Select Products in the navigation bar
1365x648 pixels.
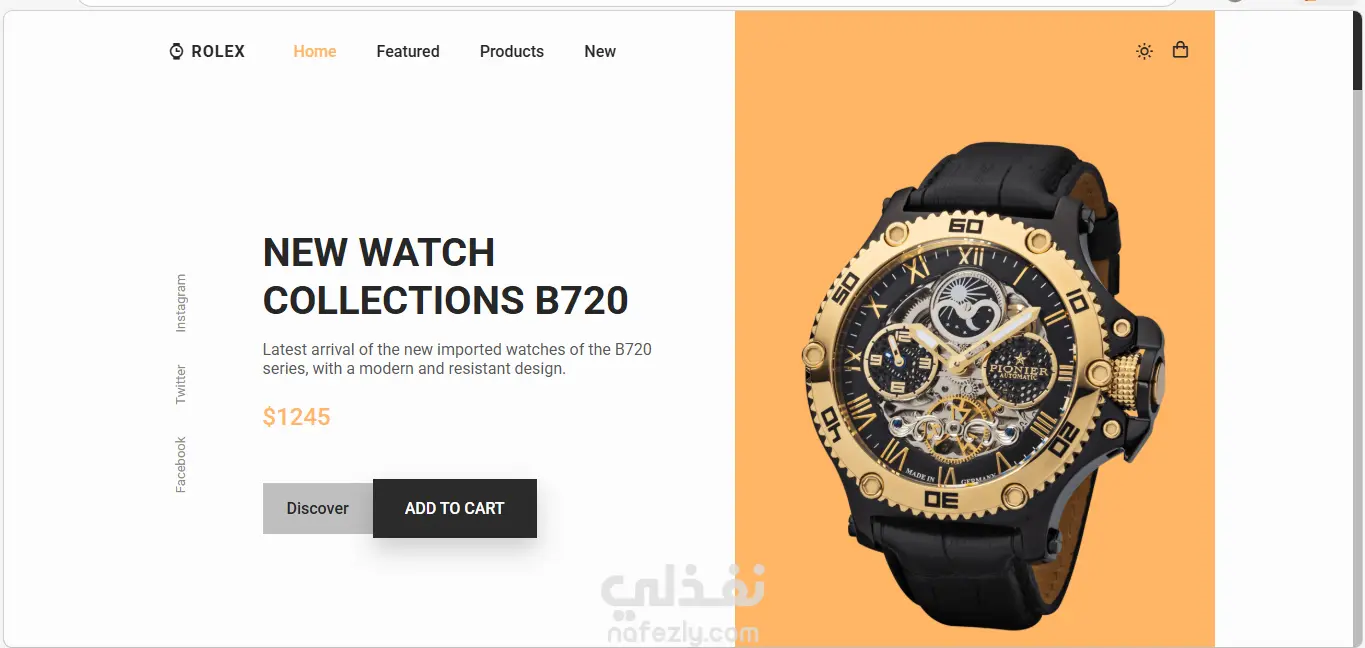click(x=512, y=51)
